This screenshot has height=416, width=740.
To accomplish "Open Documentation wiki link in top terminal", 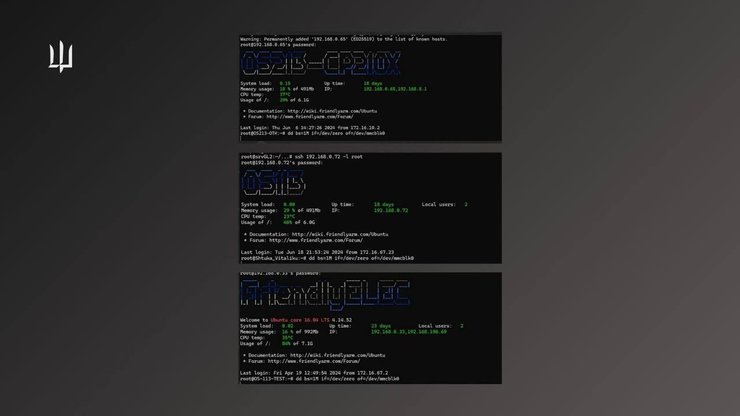I will pos(332,111).
